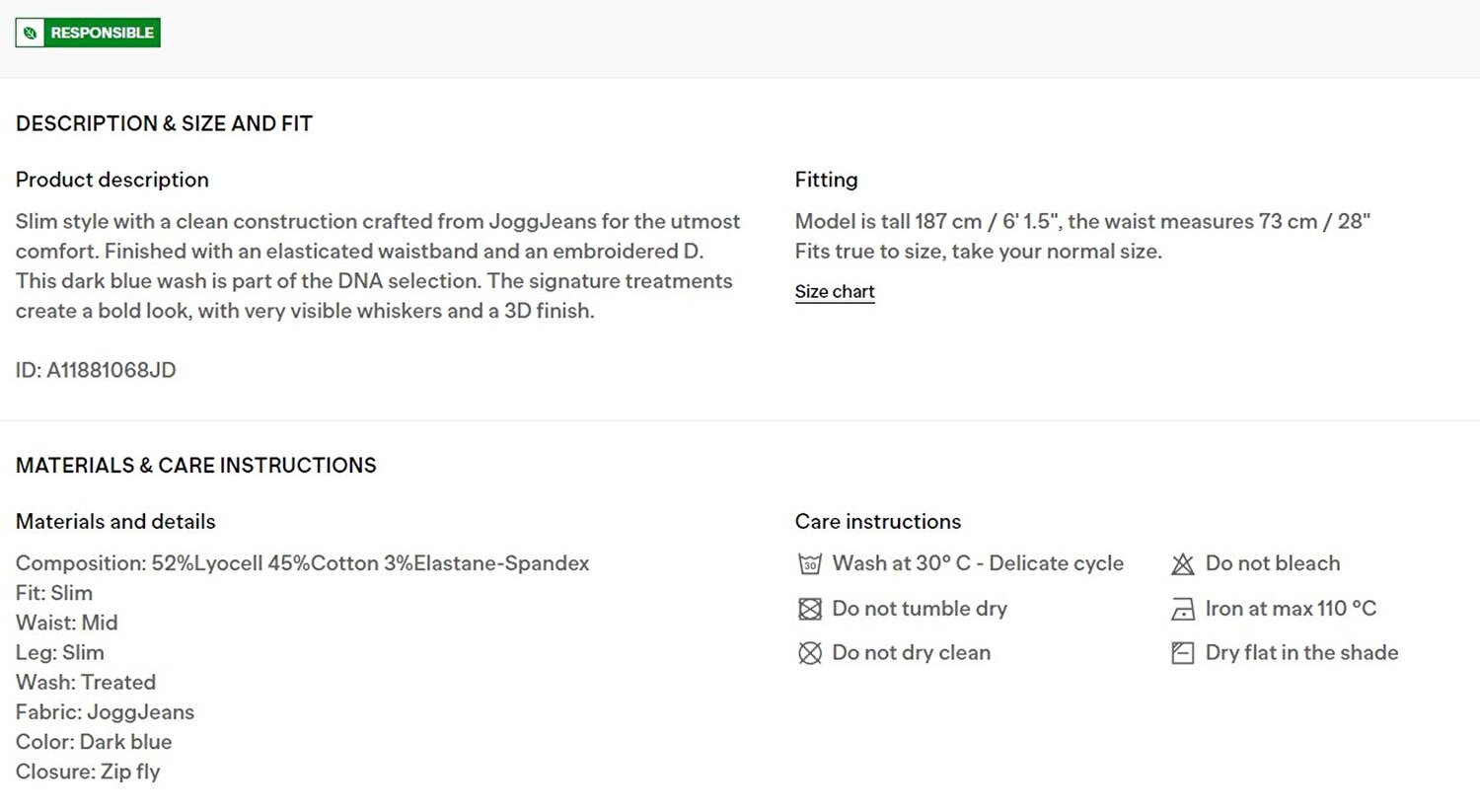
Task: Click the Wash at 30° C Delicate cycle text
Action: (978, 563)
